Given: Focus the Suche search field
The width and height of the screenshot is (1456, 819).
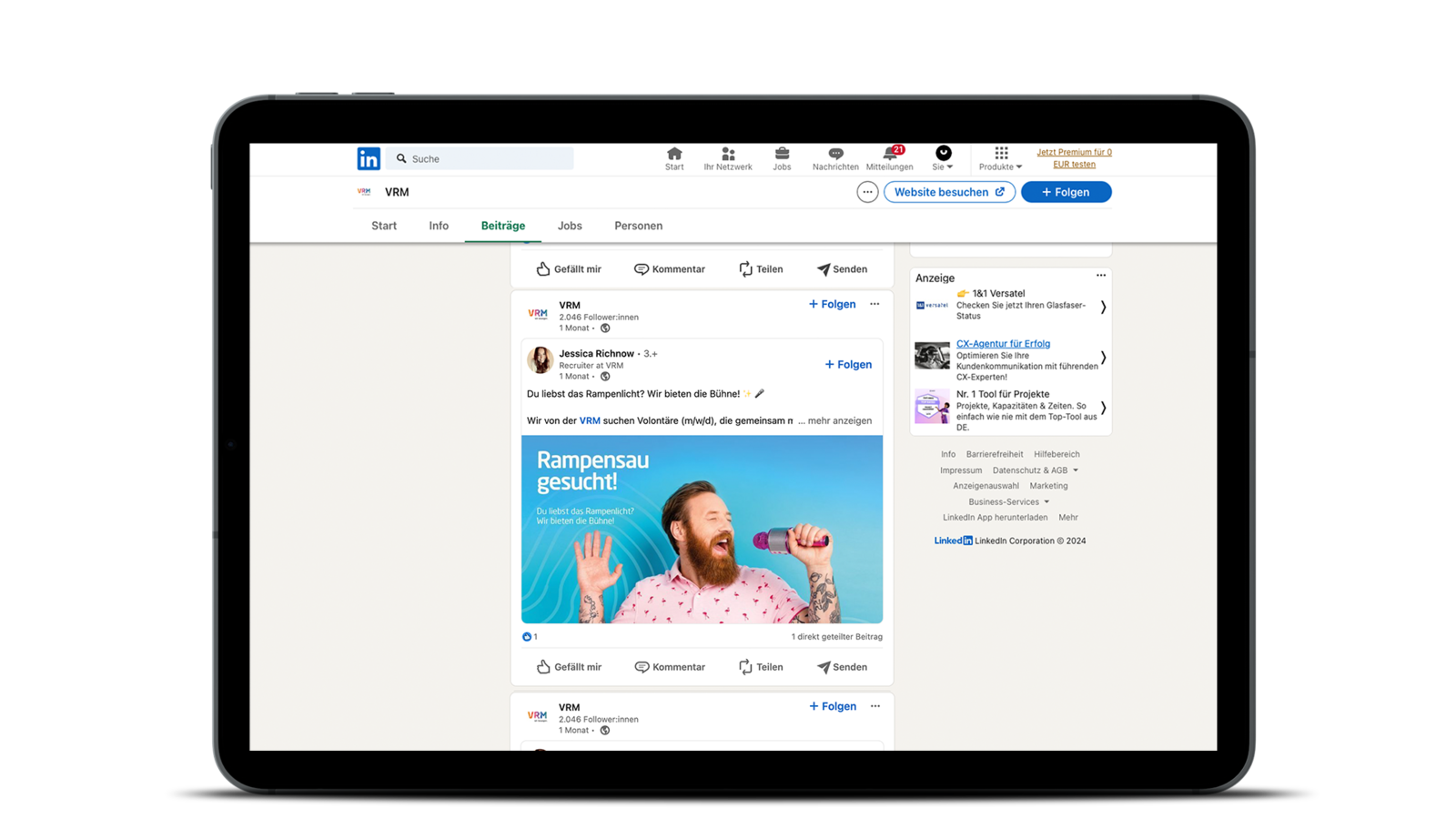Looking at the screenshot, I should (x=480, y=158).
